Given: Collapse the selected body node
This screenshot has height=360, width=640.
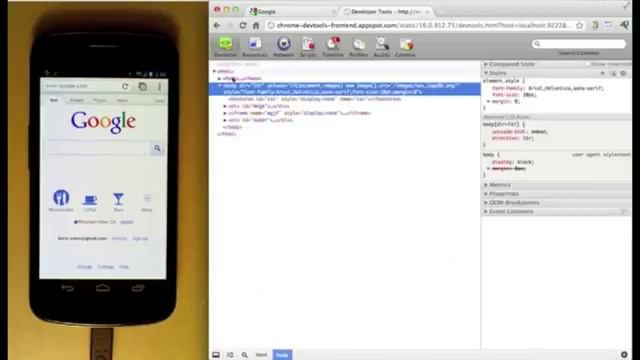Looking at the screenshot, I should [220, 86].
